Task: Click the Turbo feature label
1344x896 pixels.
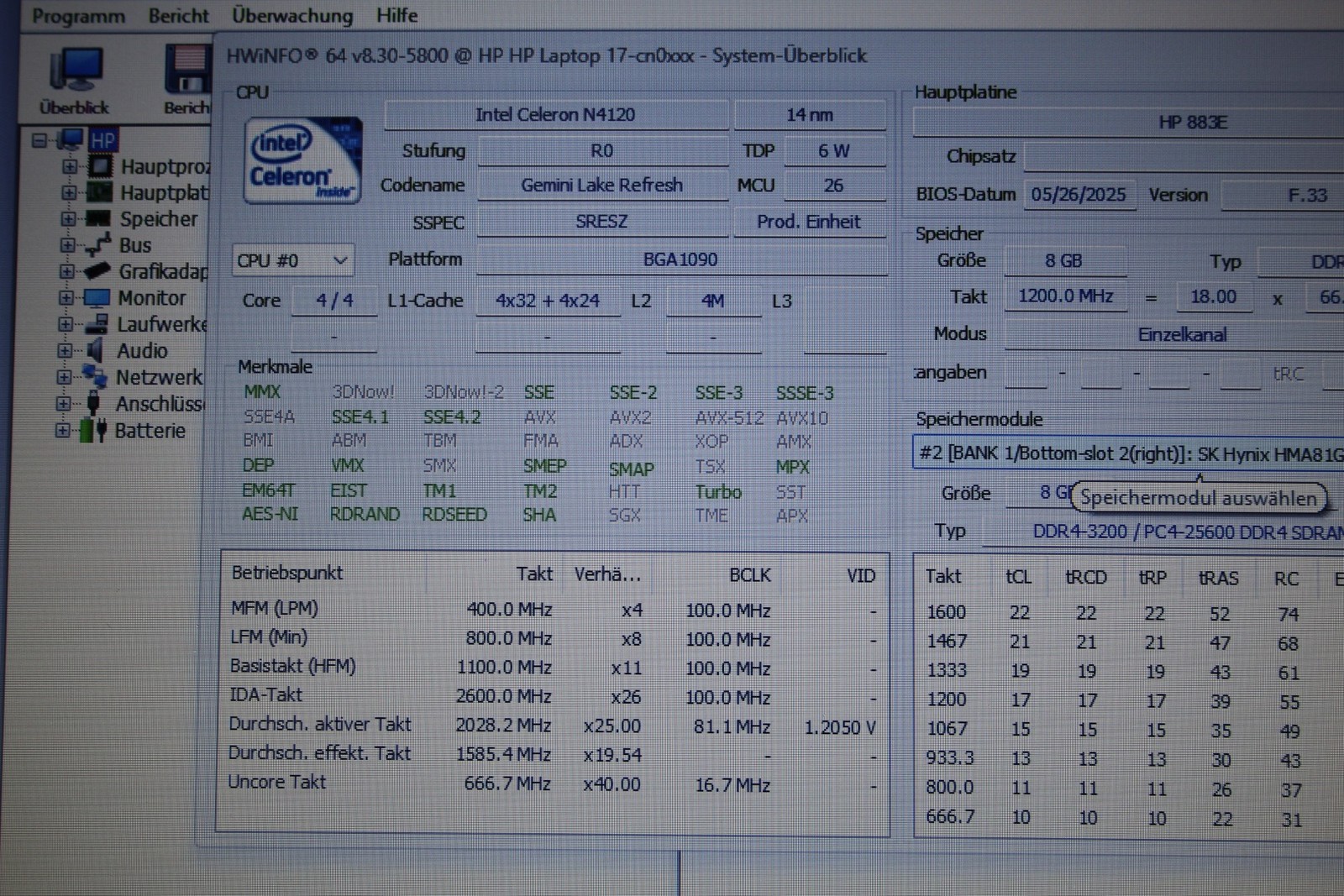Action: pyautogui.click(x=718, y=492)
